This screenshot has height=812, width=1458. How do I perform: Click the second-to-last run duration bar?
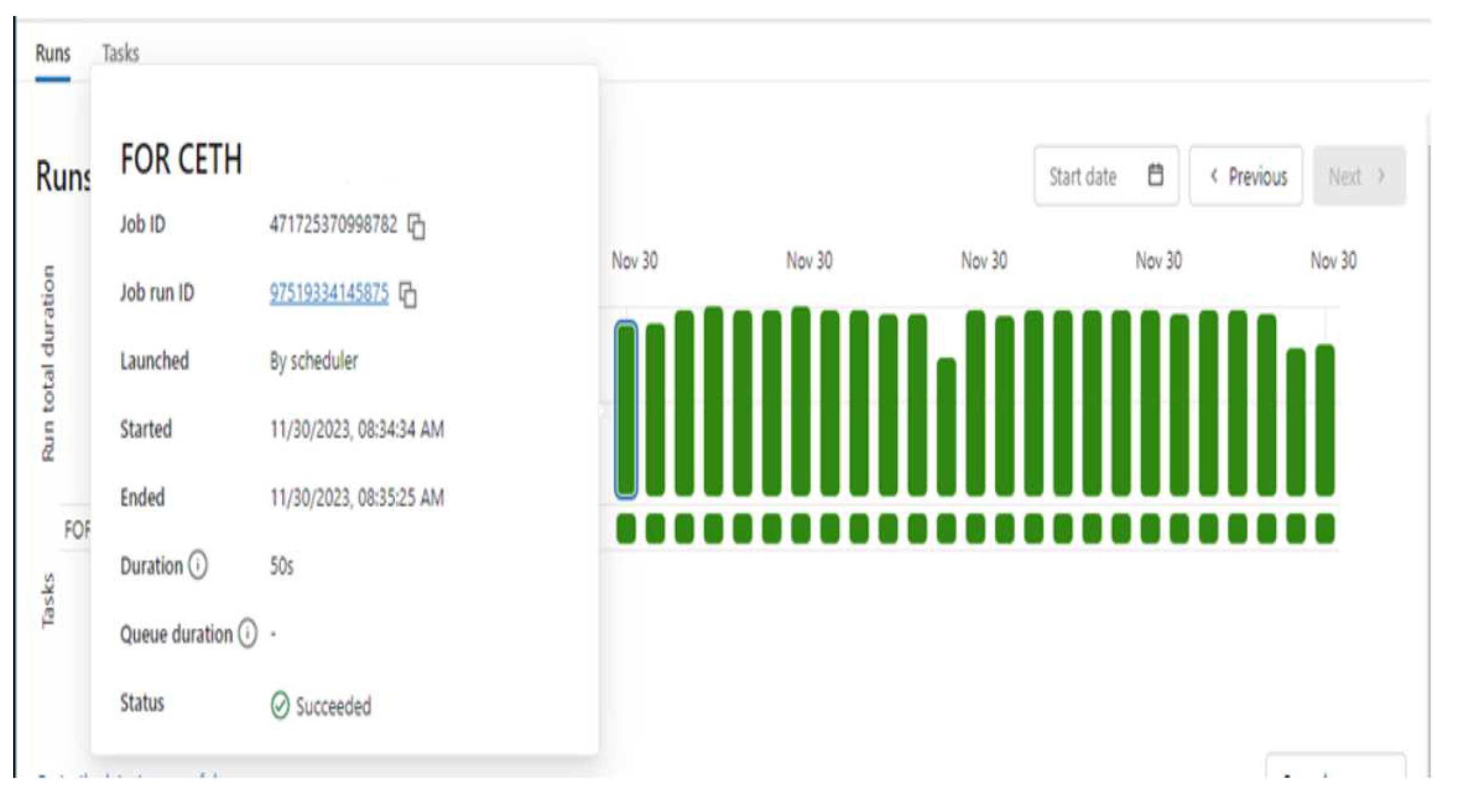pyautogui.click(x=1296, y=422)
